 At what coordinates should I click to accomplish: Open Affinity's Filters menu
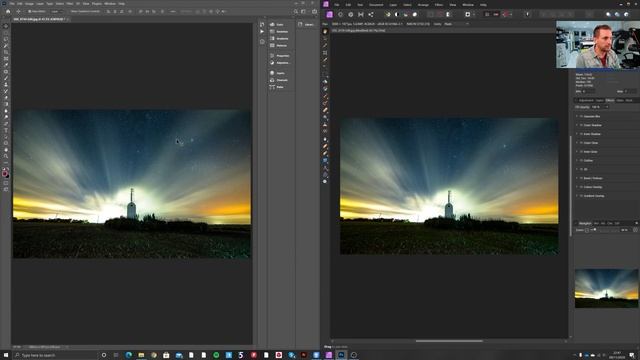pos(439,5)
